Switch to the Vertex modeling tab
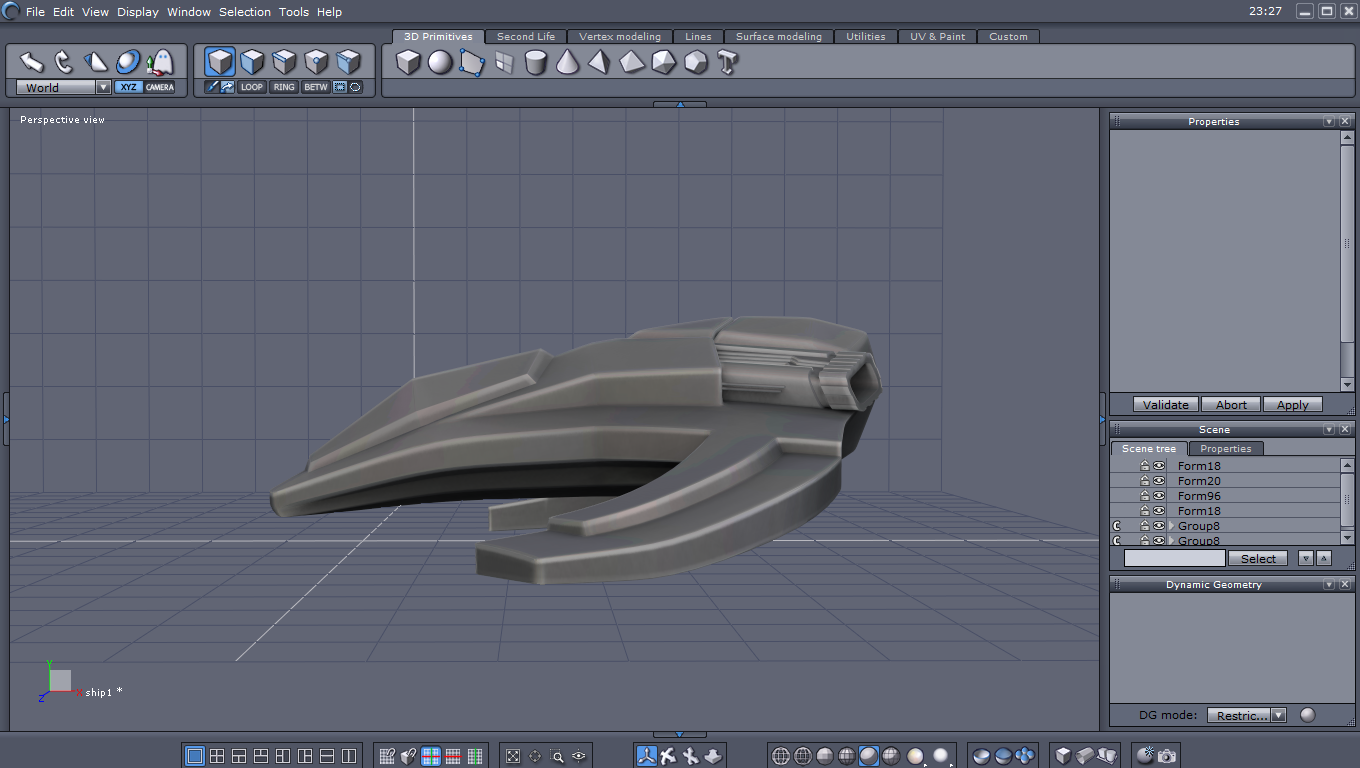This screenshot has height=768, width=1360. (x=620, y=36)
